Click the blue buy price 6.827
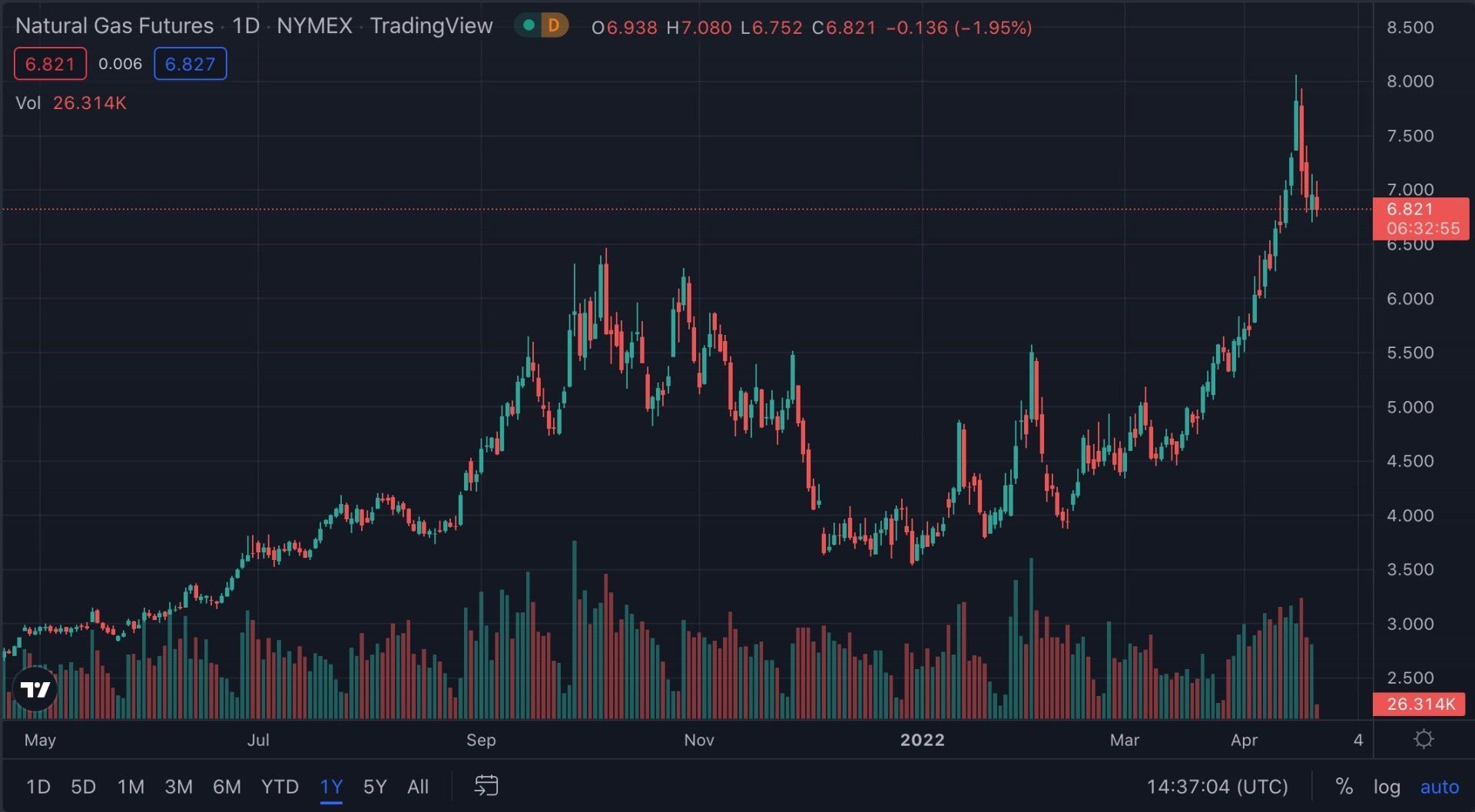The width and height of the screenshot is (1475, 812). click(x=190, y=64)
